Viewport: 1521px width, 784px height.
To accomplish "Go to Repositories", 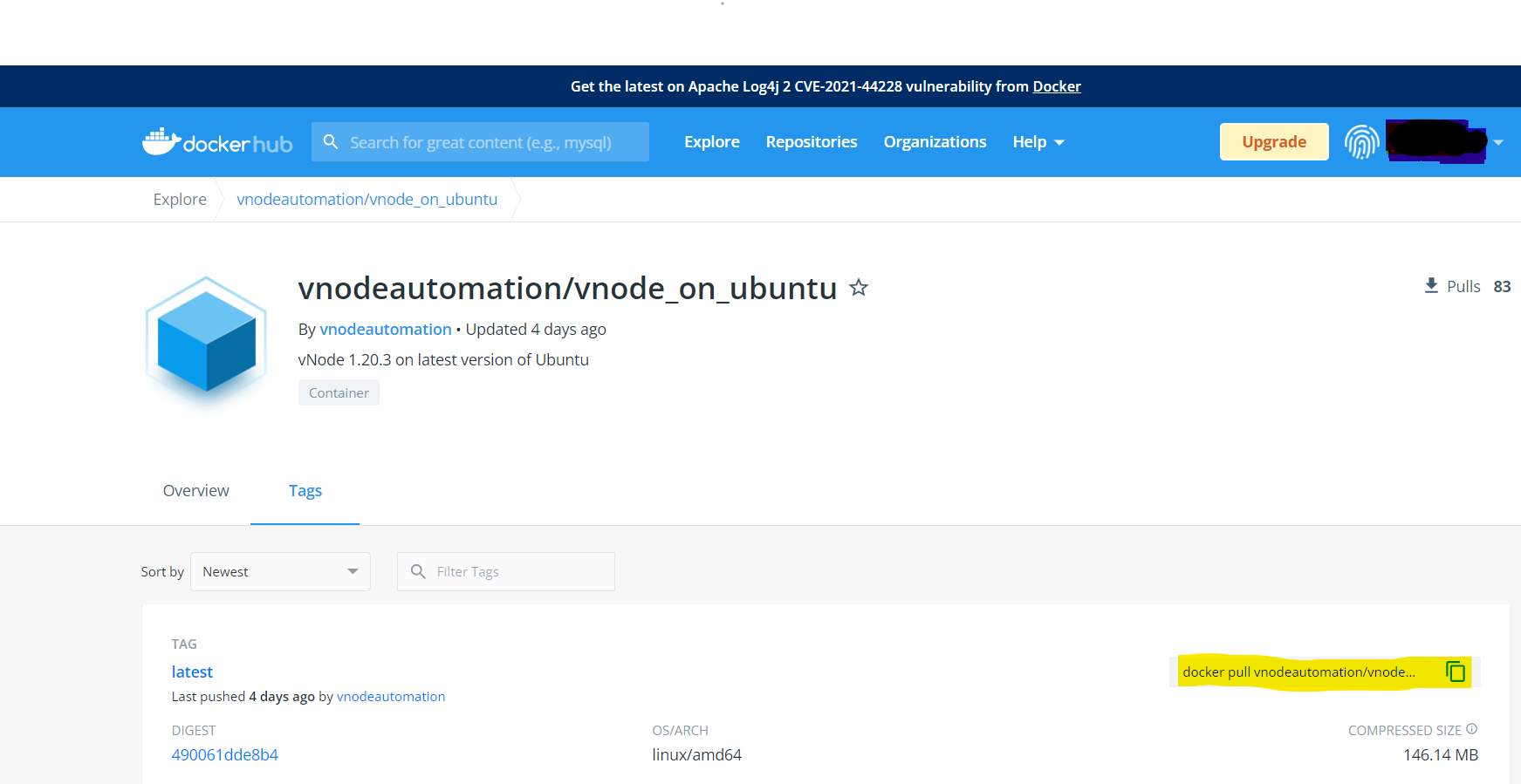I will pyautogui.click(x=812, y=142).
